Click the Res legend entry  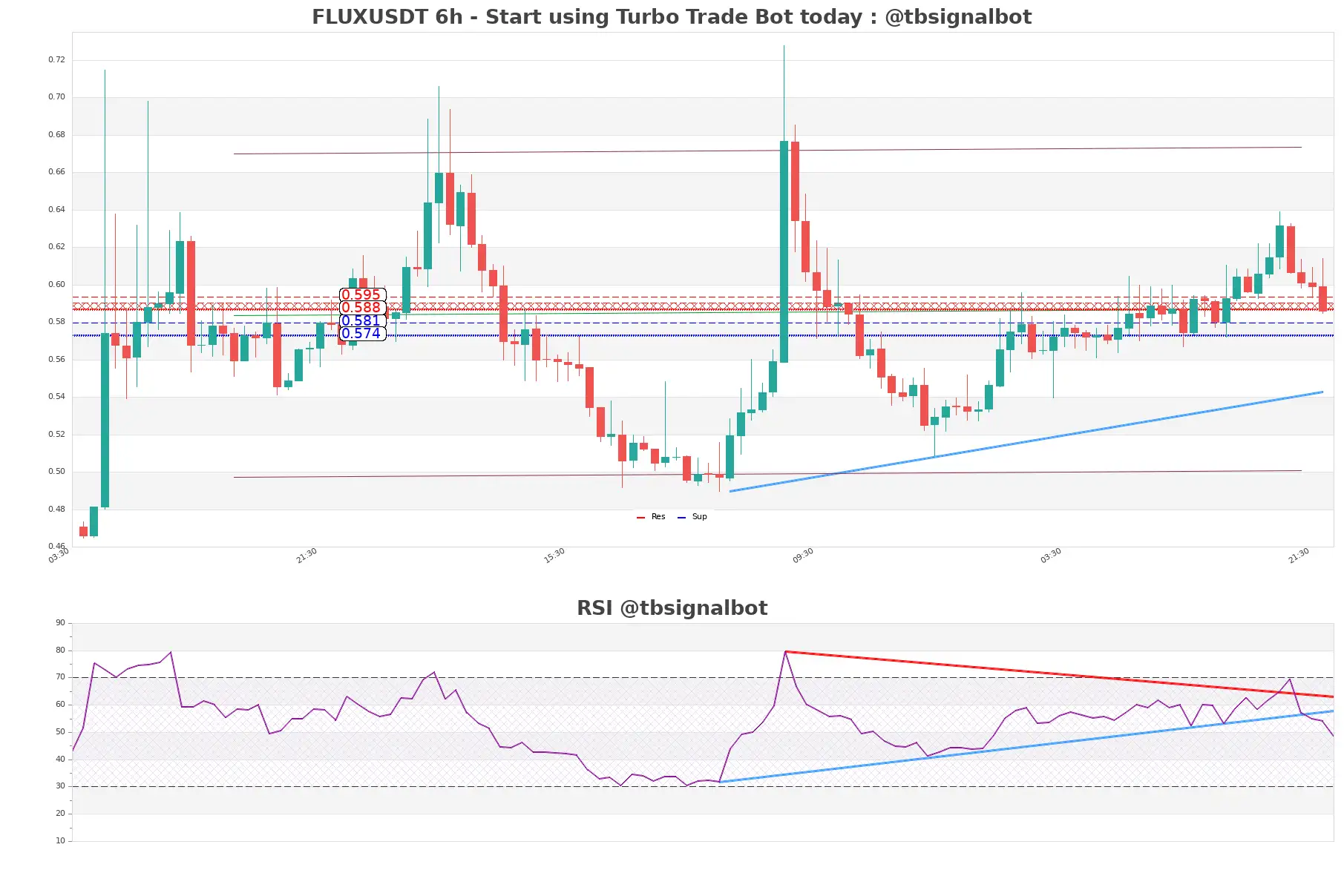click(651, 517)
